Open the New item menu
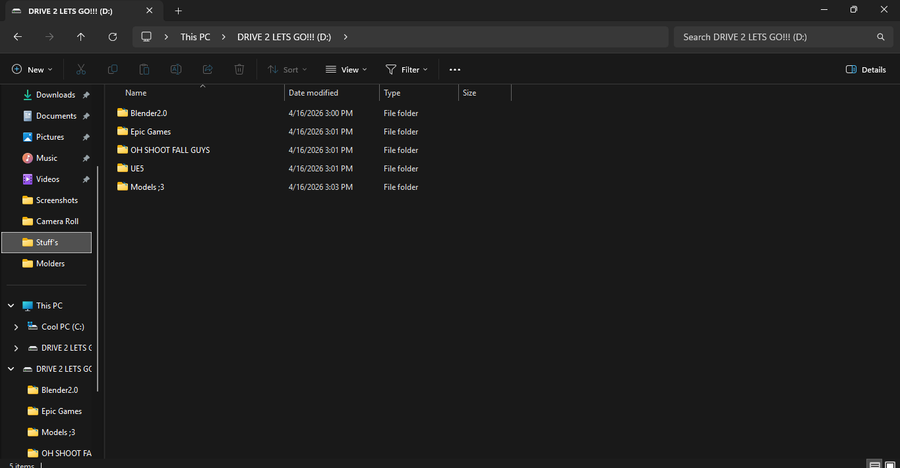Screen dimensions: 900x468 tap(34, 70)
